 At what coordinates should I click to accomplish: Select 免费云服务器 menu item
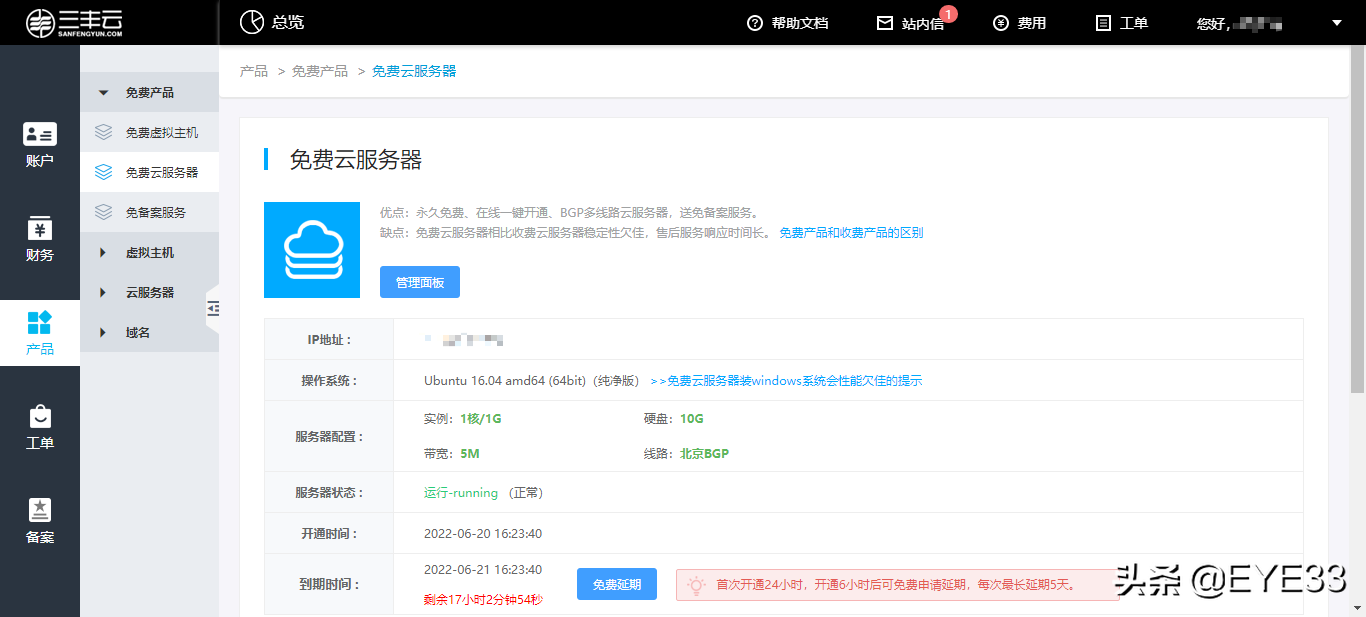[x=149, y=172]
